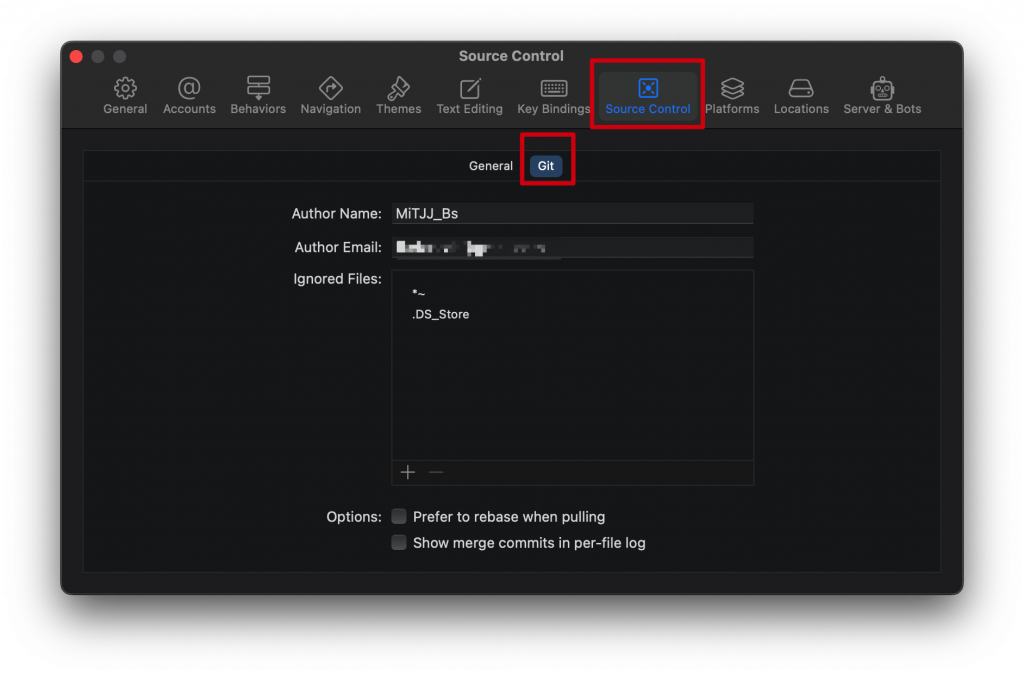Open the Platforms preferences pane
1024x675 pixels.
coord(732,95)
